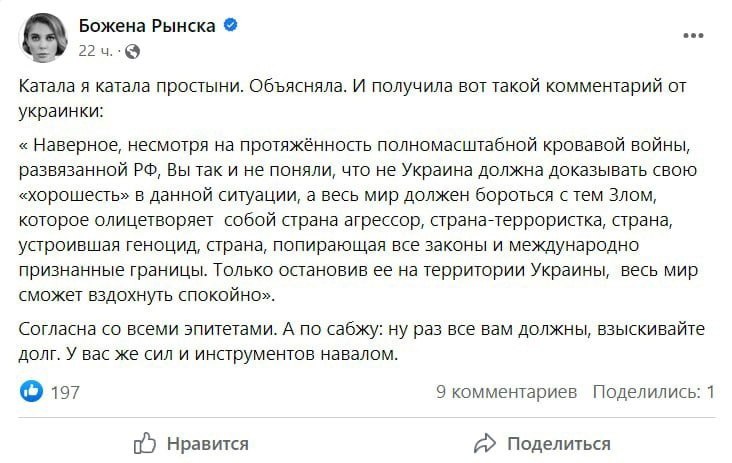Click the globe public-audience icon

pos(134,51)
